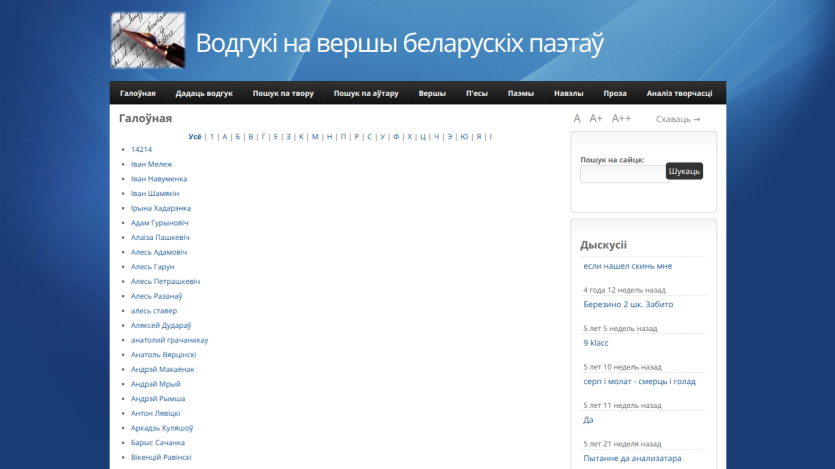Select Пошук па твору in the navigation

[x=283, y=93]
